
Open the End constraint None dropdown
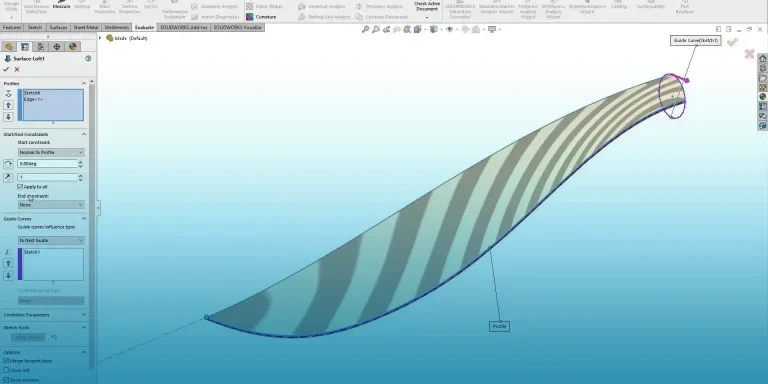coord(51,205)
